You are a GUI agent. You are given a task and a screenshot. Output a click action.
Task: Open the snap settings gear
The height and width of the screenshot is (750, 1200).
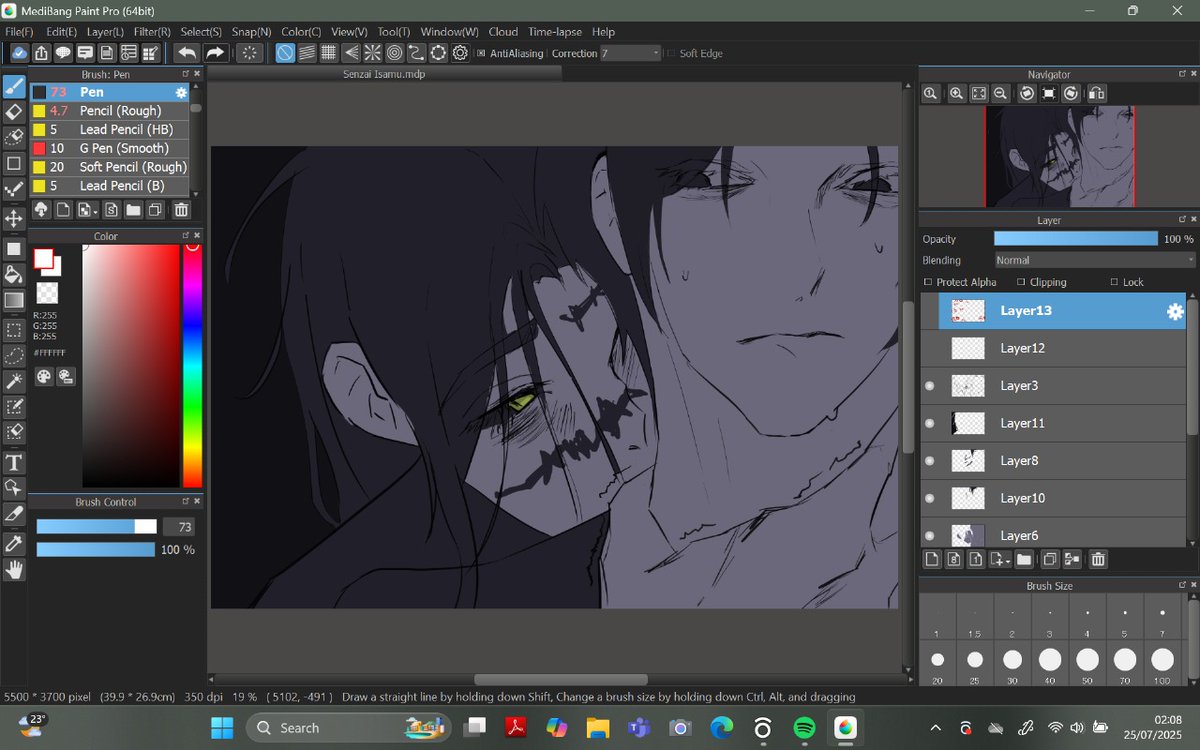[461, 53]
